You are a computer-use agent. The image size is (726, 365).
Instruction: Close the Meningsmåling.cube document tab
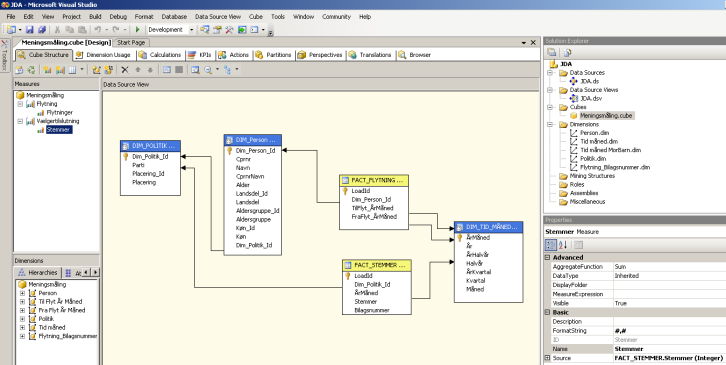[x=533, y=43]
